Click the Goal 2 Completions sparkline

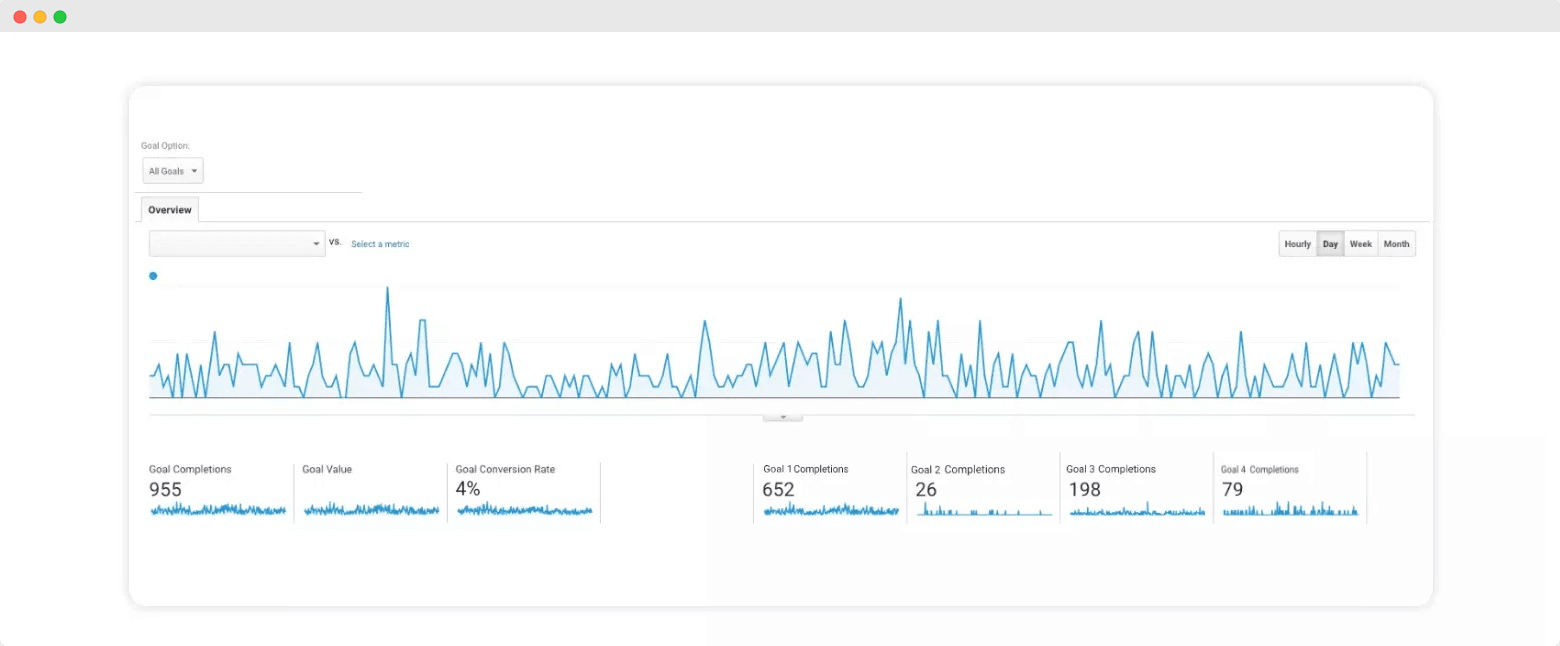pos(985,510)
